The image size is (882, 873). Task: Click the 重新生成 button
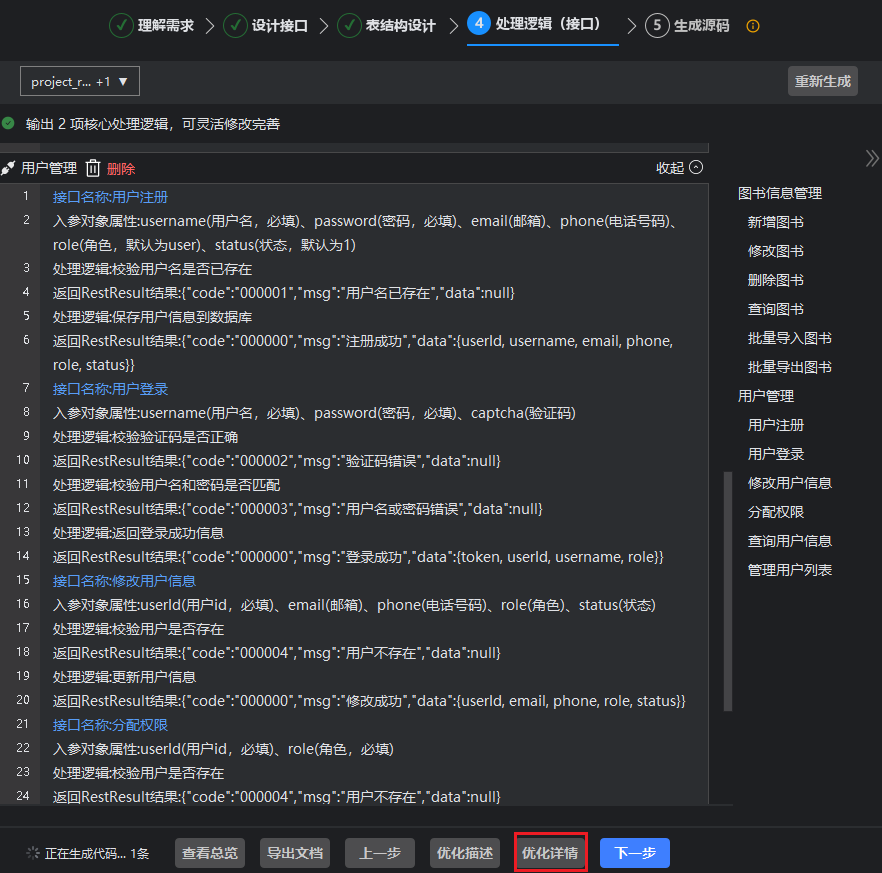(822, 81)
